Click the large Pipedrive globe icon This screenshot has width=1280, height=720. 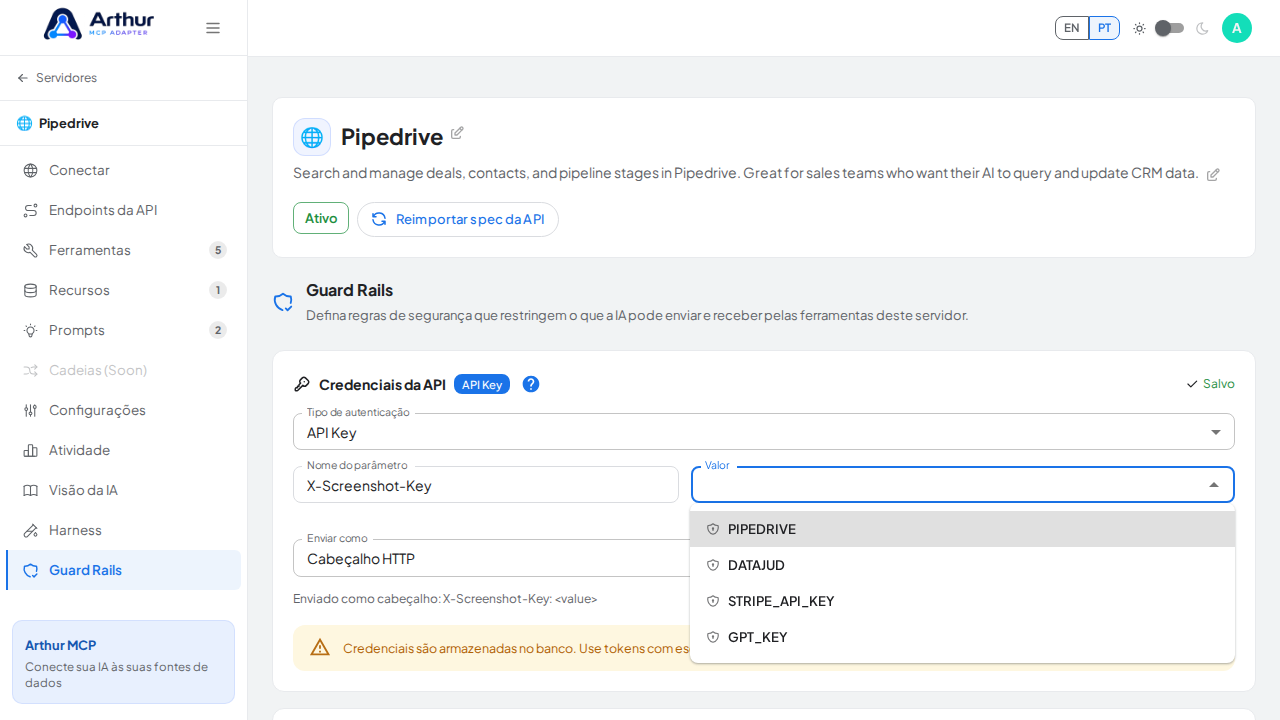click(312, 137)
